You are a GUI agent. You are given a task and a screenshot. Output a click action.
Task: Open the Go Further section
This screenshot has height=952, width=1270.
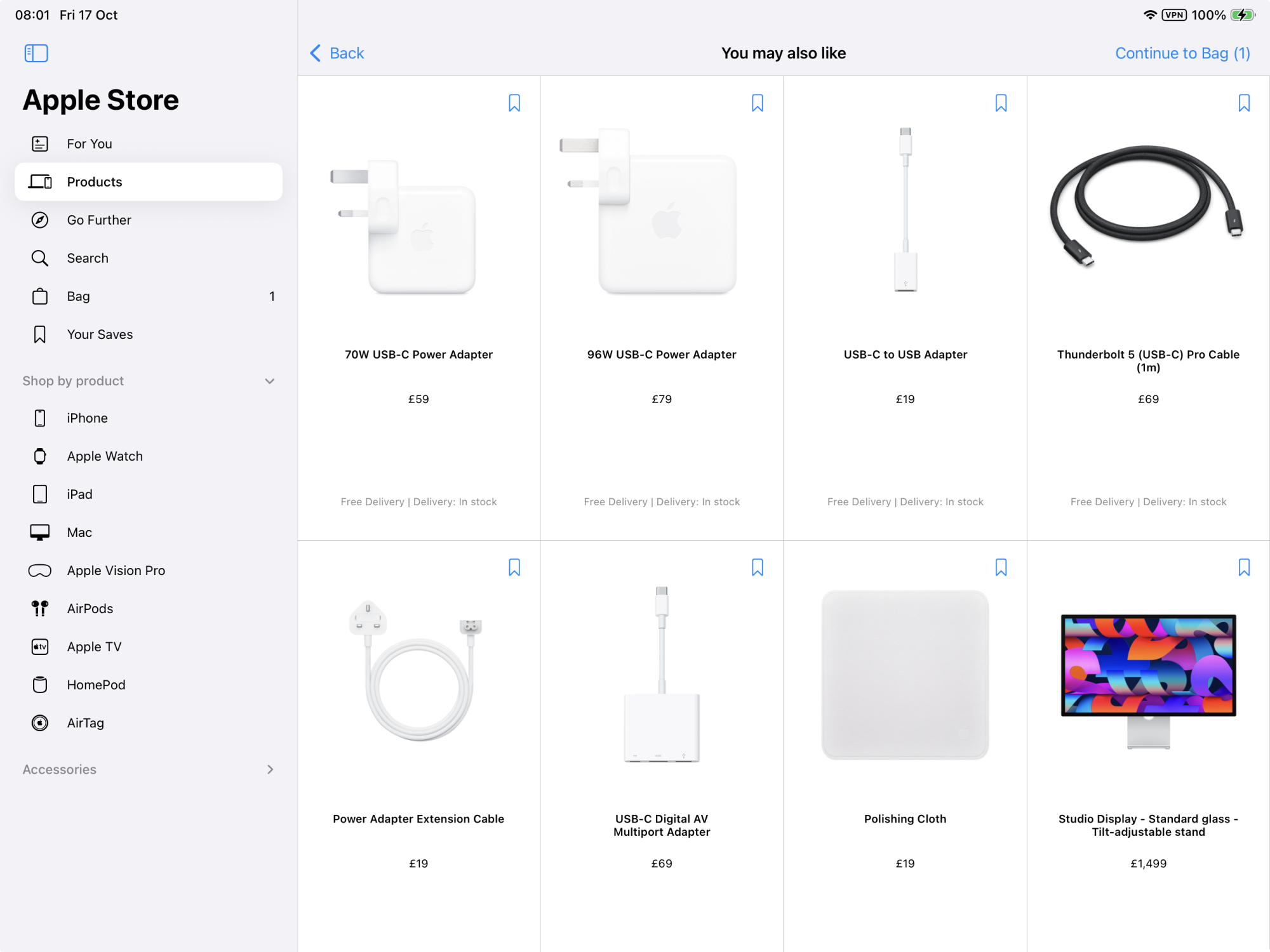click(99, 220)
